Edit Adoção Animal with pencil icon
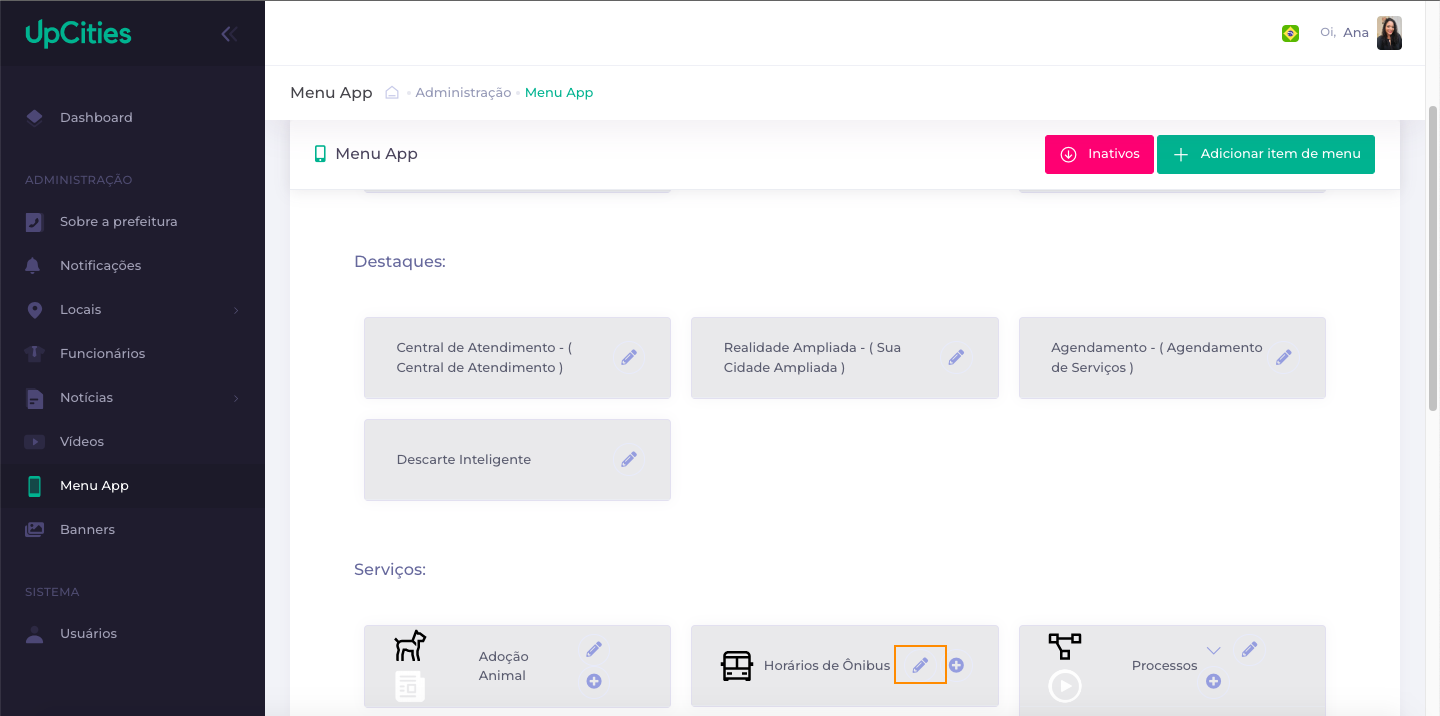 pyautogui.click(x=594, y=649)
